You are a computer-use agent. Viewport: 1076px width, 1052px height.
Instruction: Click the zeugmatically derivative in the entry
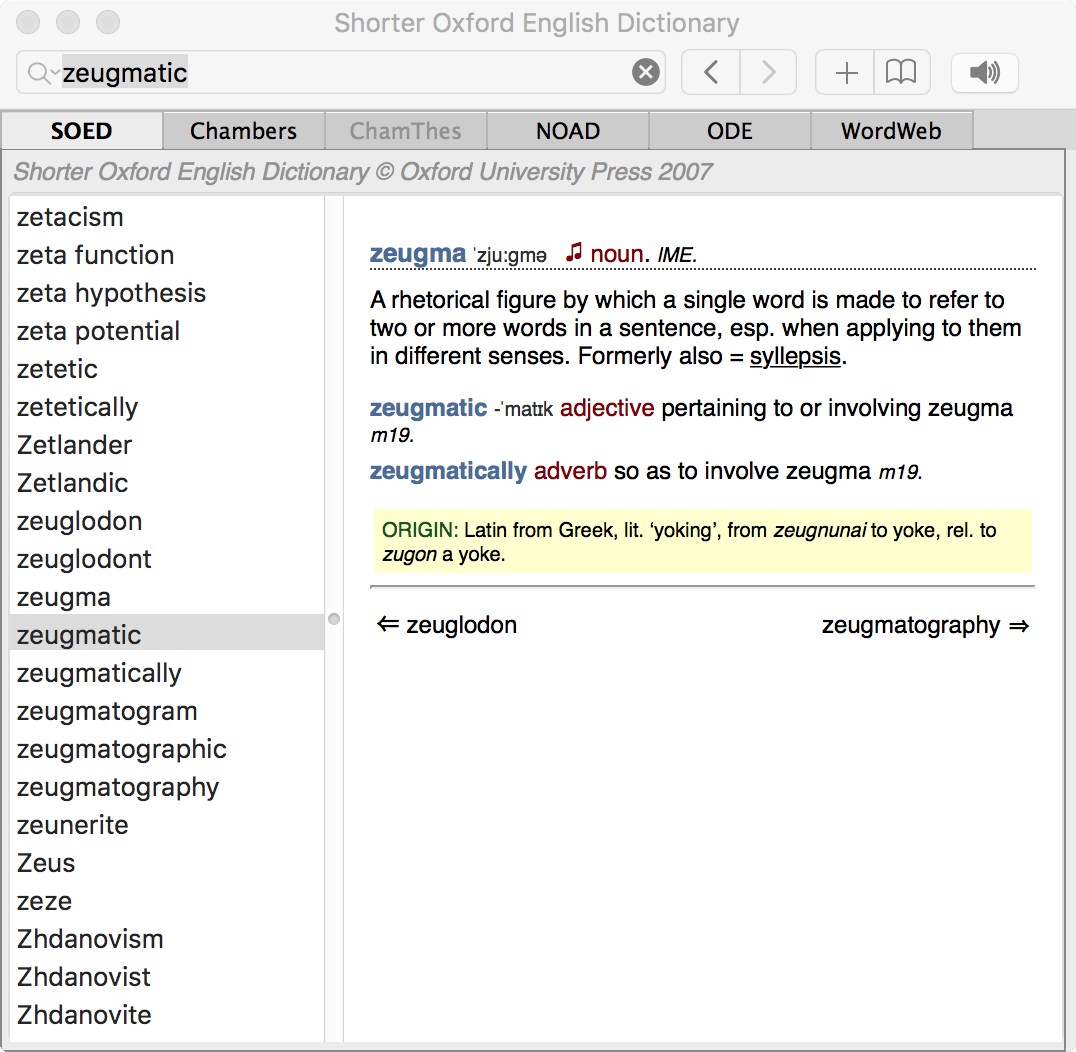pyautogui.click(x=448, y=471)
